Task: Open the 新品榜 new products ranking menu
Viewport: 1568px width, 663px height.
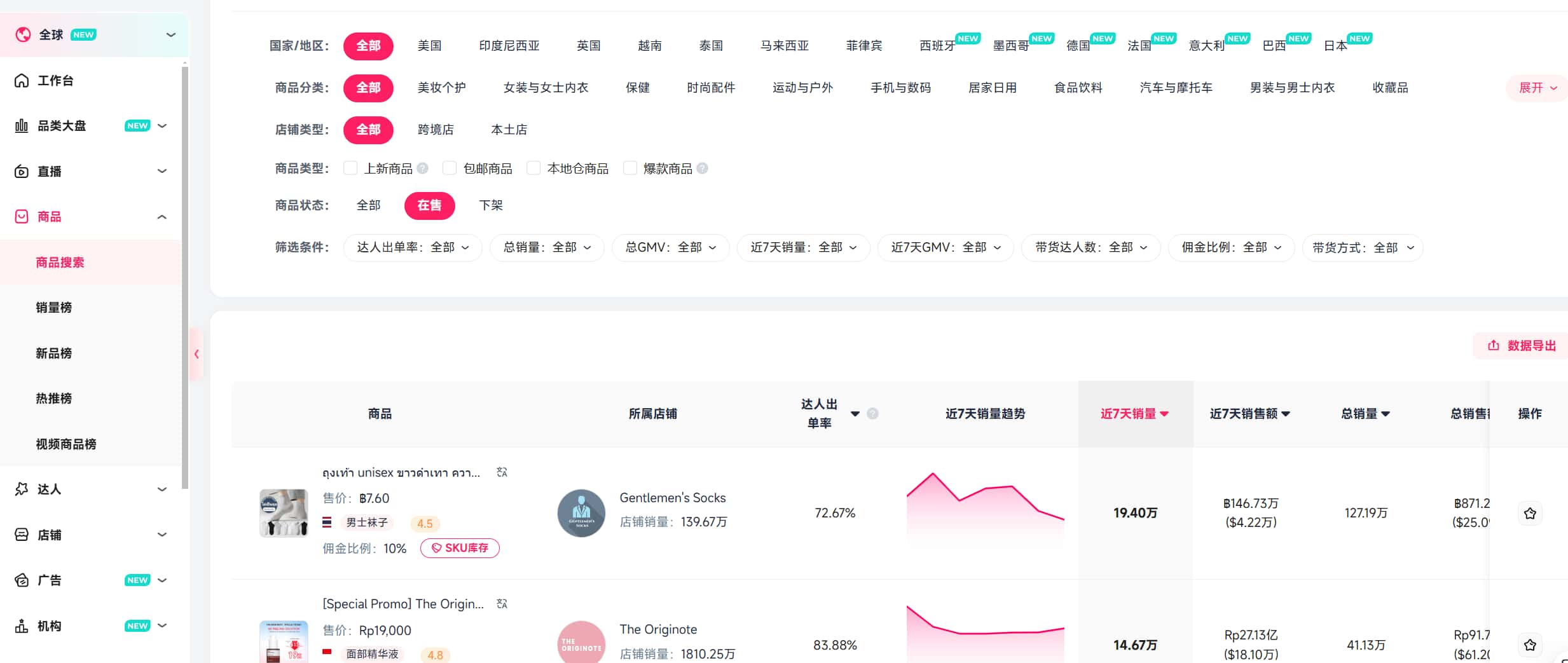Action: tap(53, 353)
